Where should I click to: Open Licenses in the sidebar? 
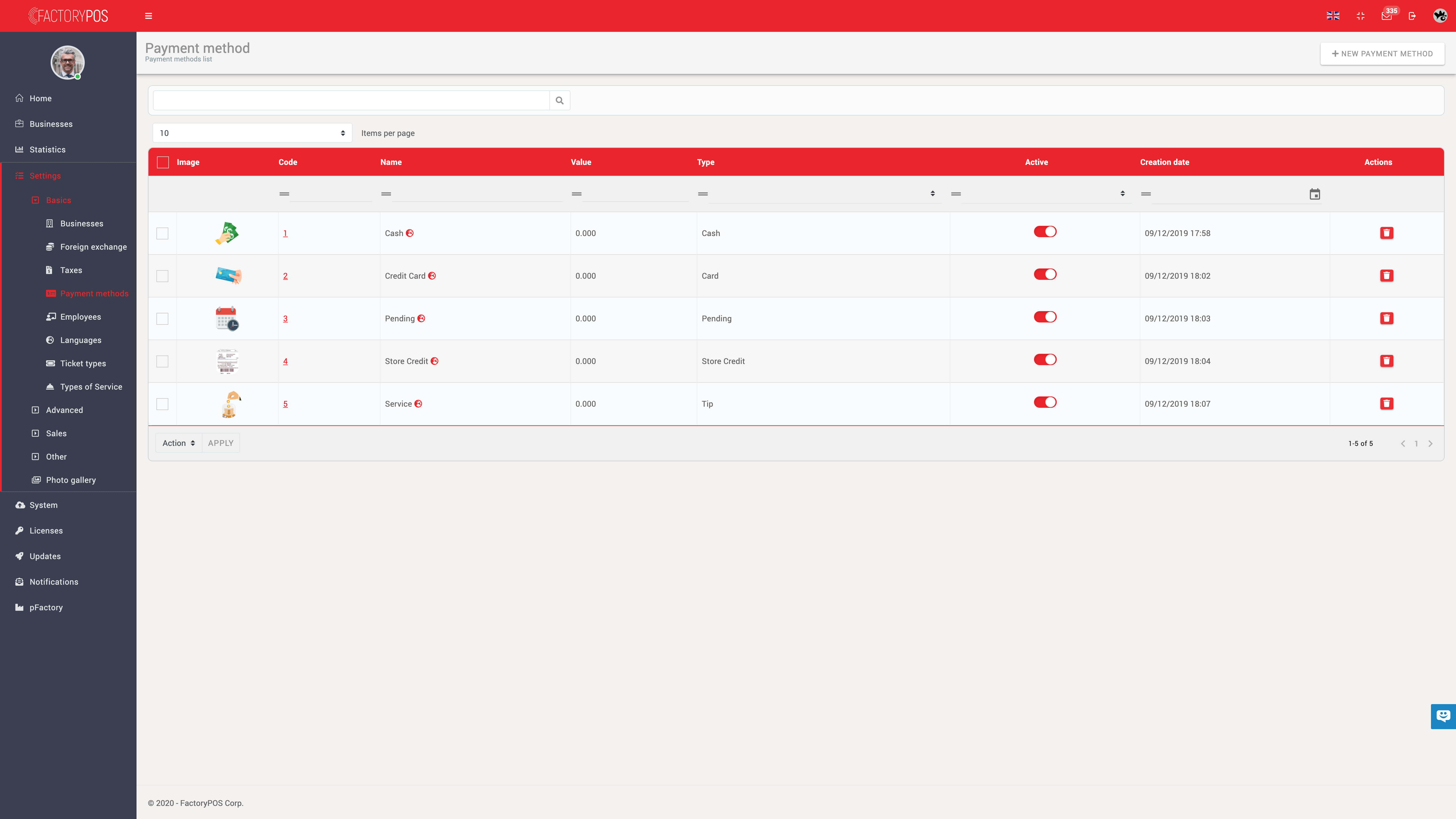(x=46, y=531)
